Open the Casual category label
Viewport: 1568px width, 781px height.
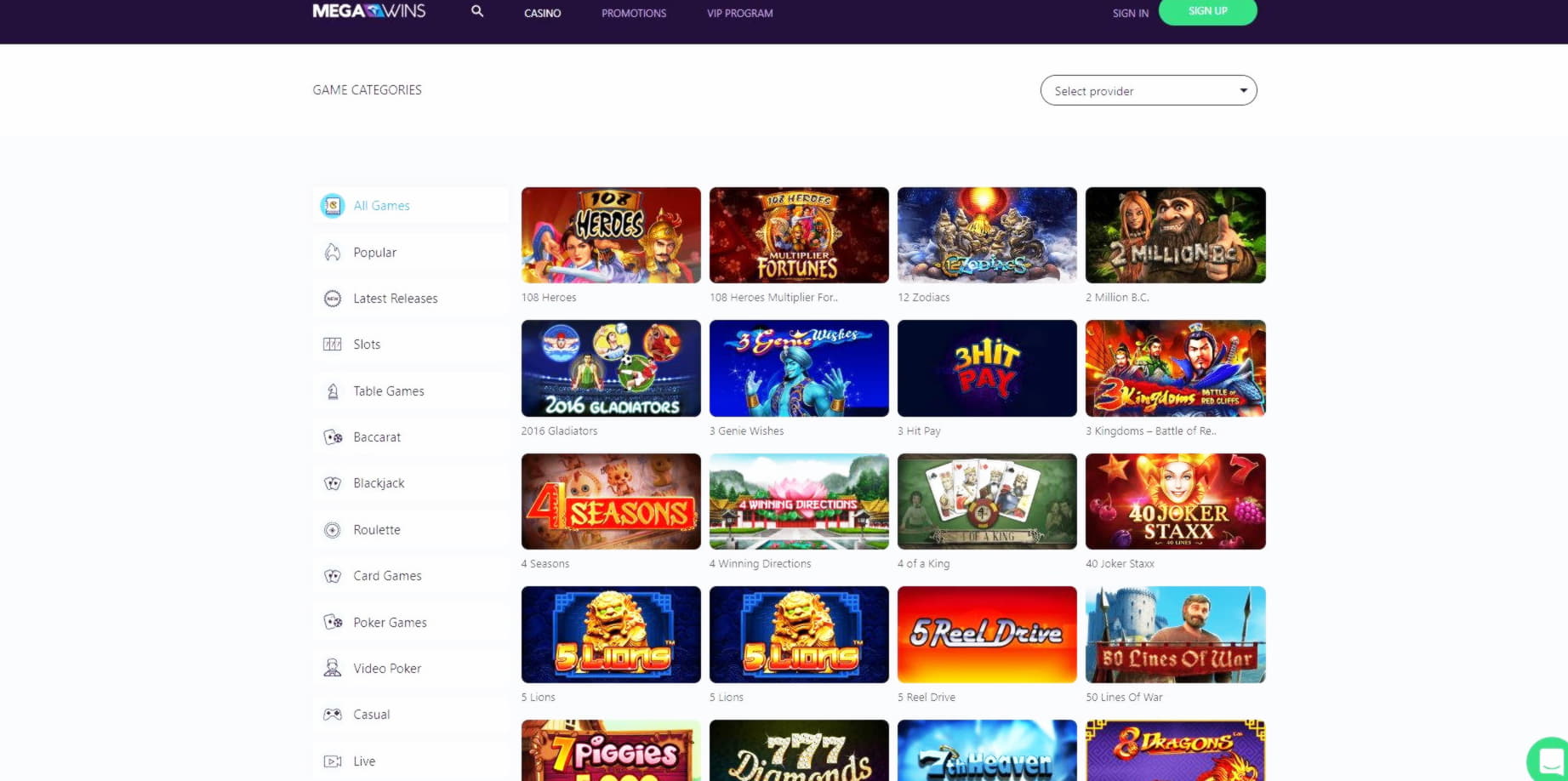[372, 715]
